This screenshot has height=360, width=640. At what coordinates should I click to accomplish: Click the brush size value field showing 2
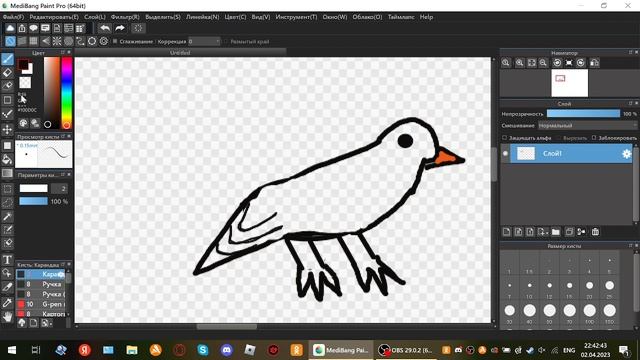[x=59, y=189]
